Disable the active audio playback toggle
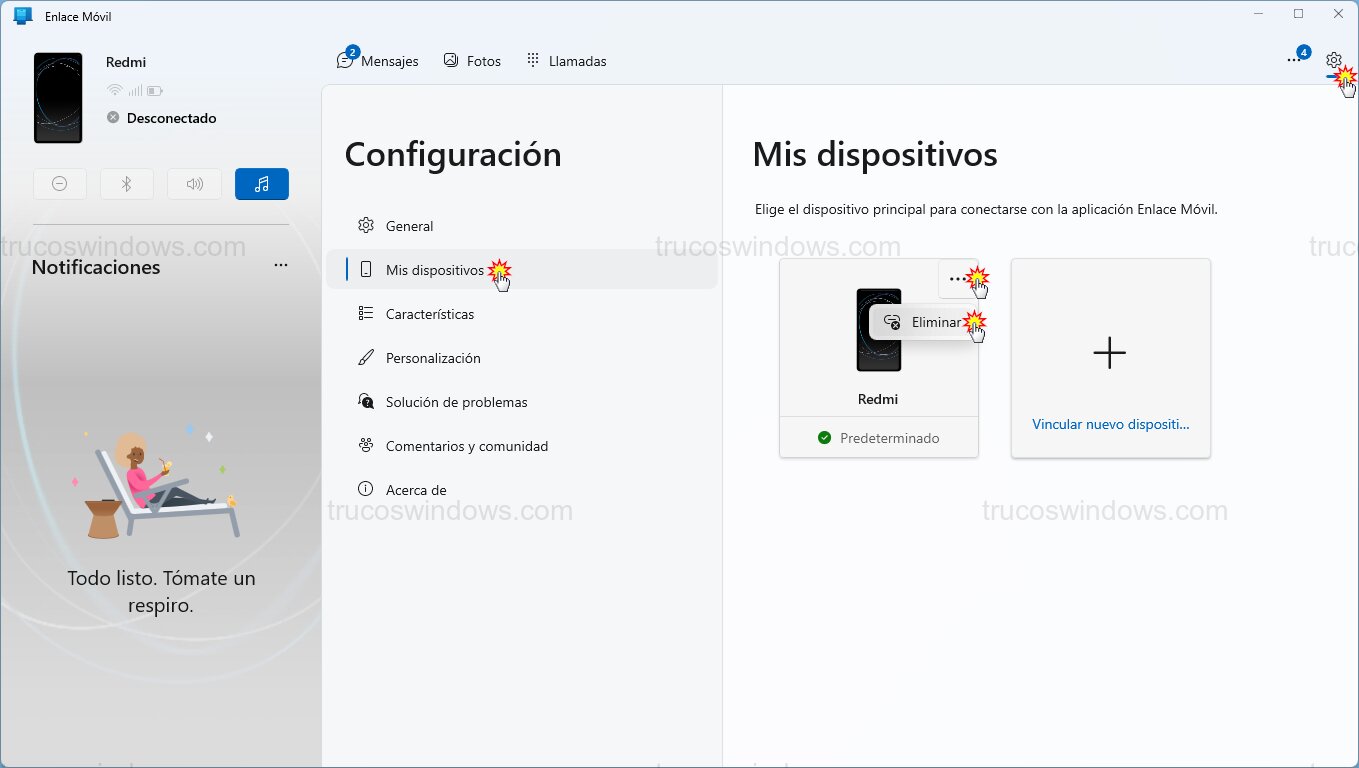This screenshot has width=1359, height=768. tap(261, 184)
